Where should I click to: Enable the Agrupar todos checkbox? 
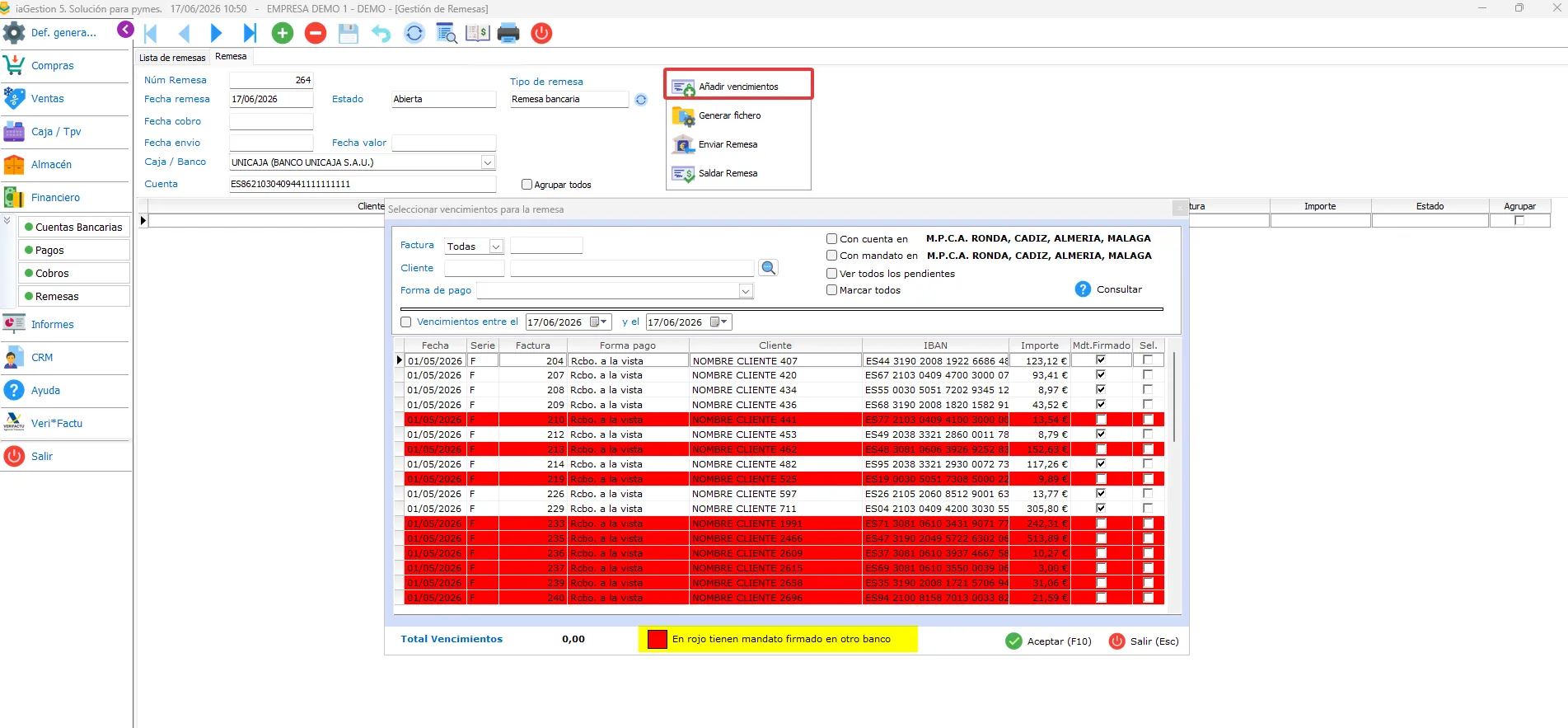click(527, 185)
